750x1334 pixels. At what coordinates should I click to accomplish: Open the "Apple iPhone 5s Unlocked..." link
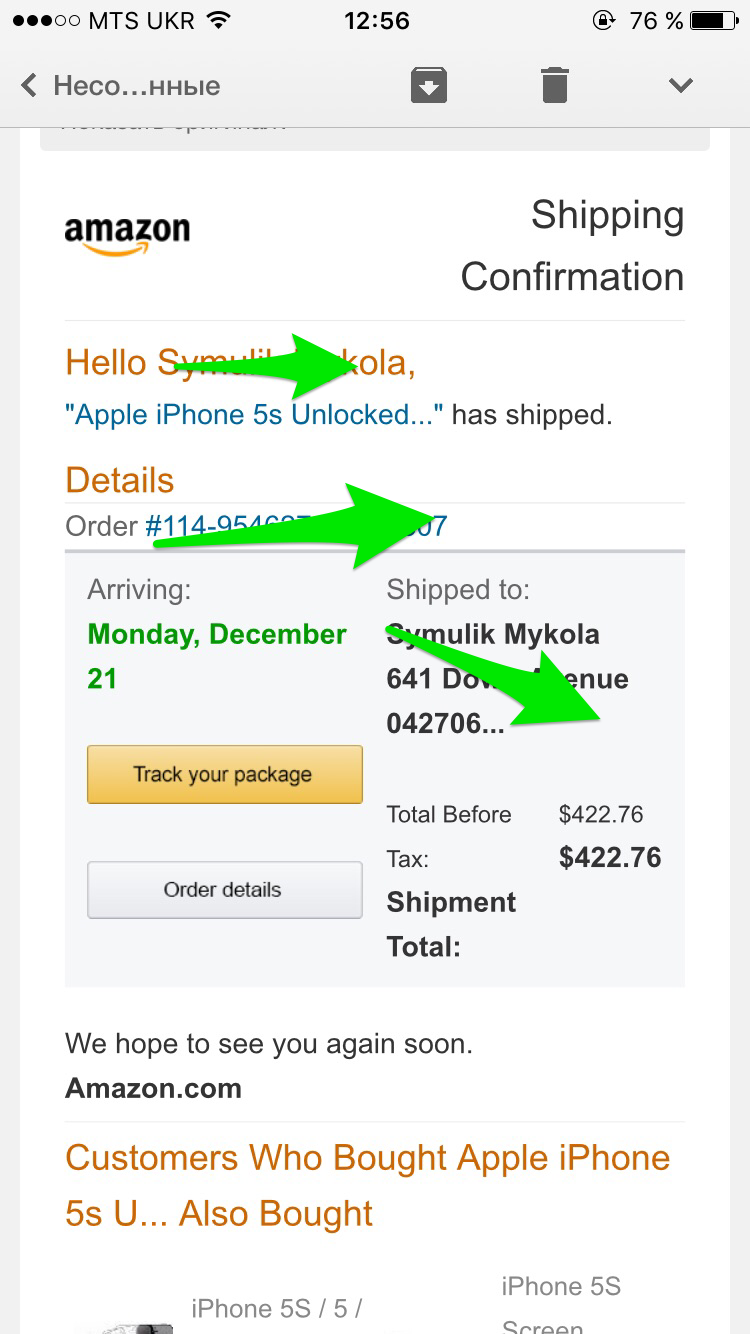tap(254, 414)
